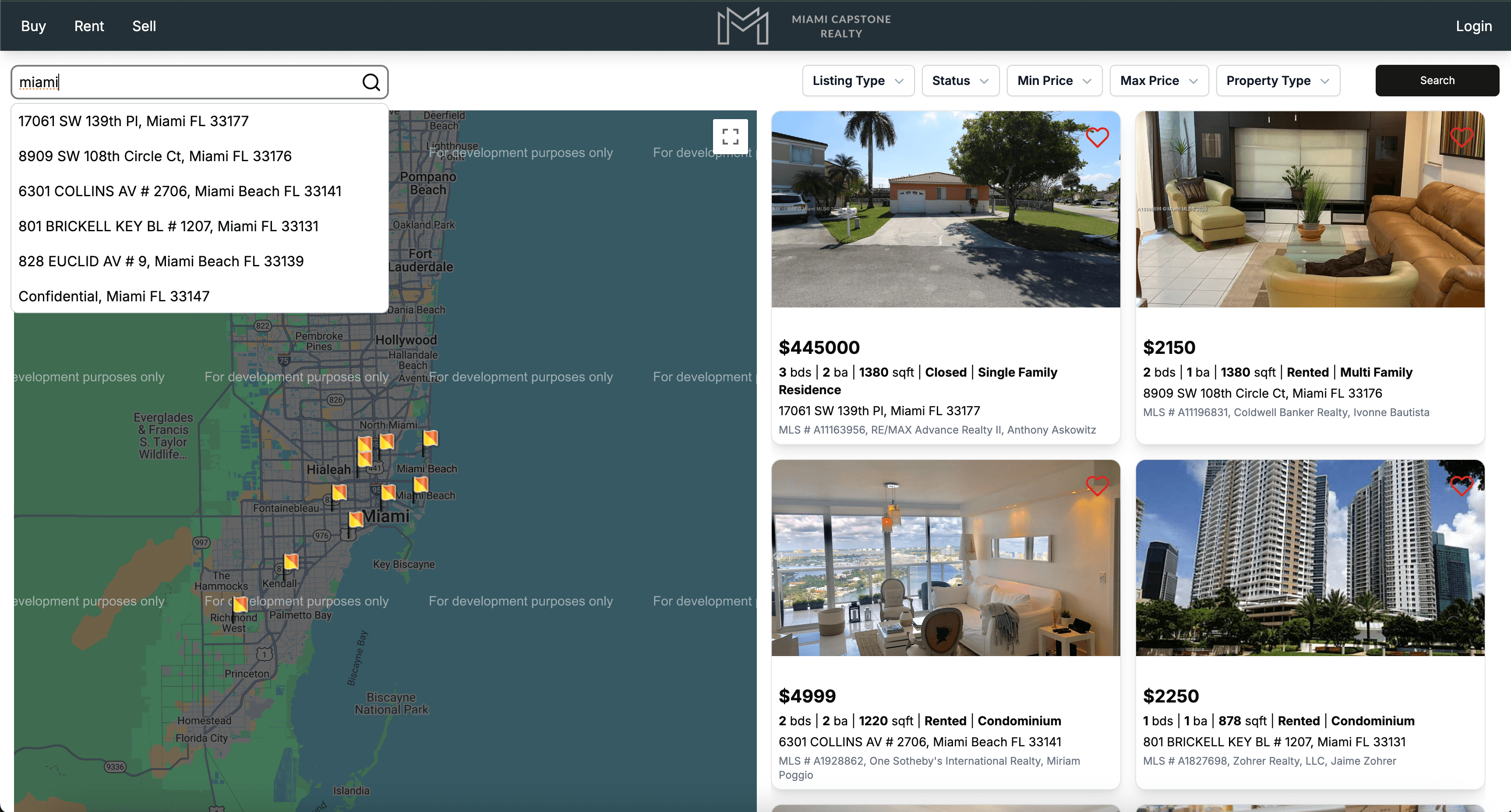Click the magnifying glass search icon
This screenshot has width=1511, height=812.
coord(371,82)
